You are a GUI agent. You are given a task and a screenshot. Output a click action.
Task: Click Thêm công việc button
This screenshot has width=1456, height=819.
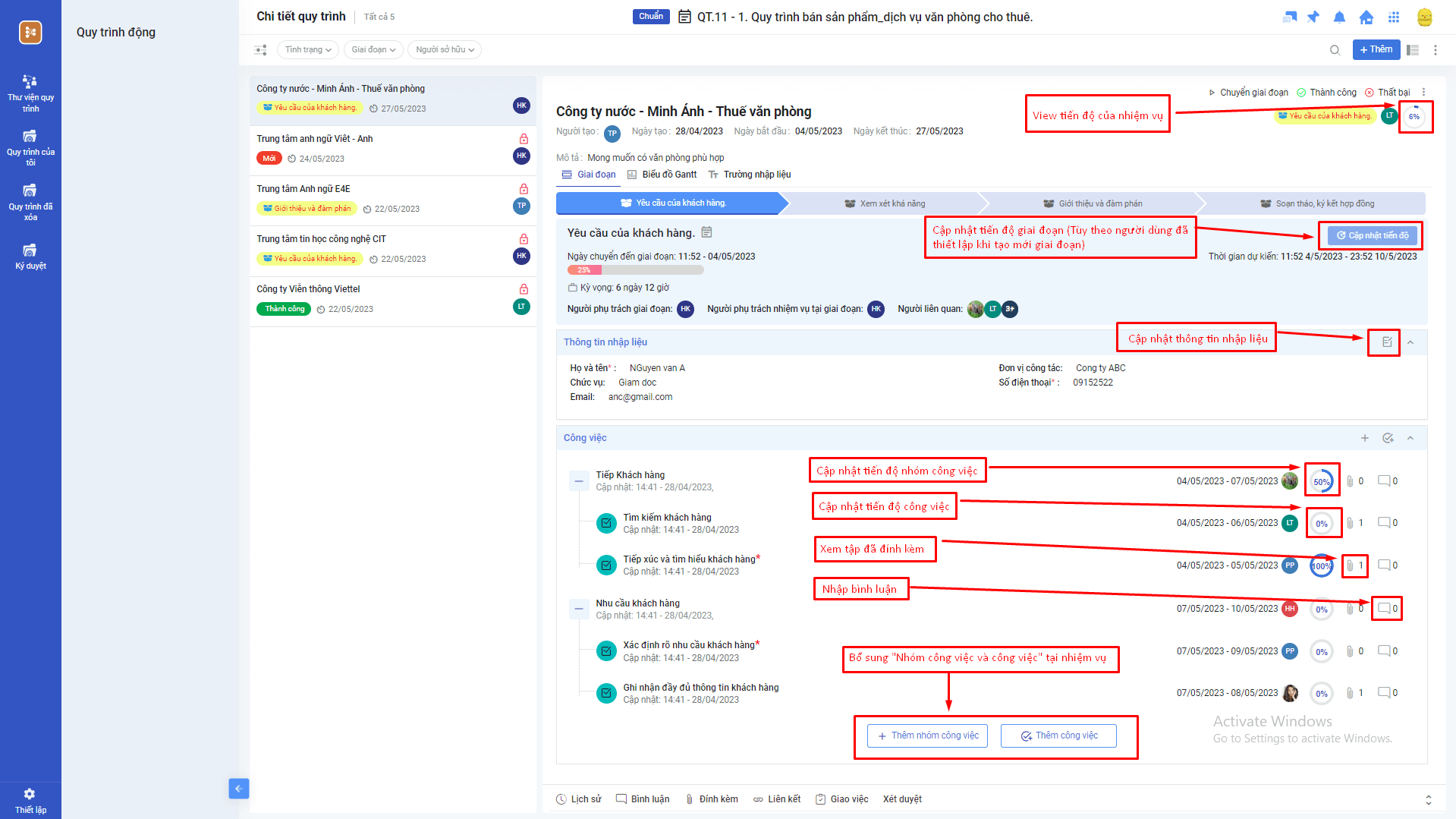tap(1058, 736)
